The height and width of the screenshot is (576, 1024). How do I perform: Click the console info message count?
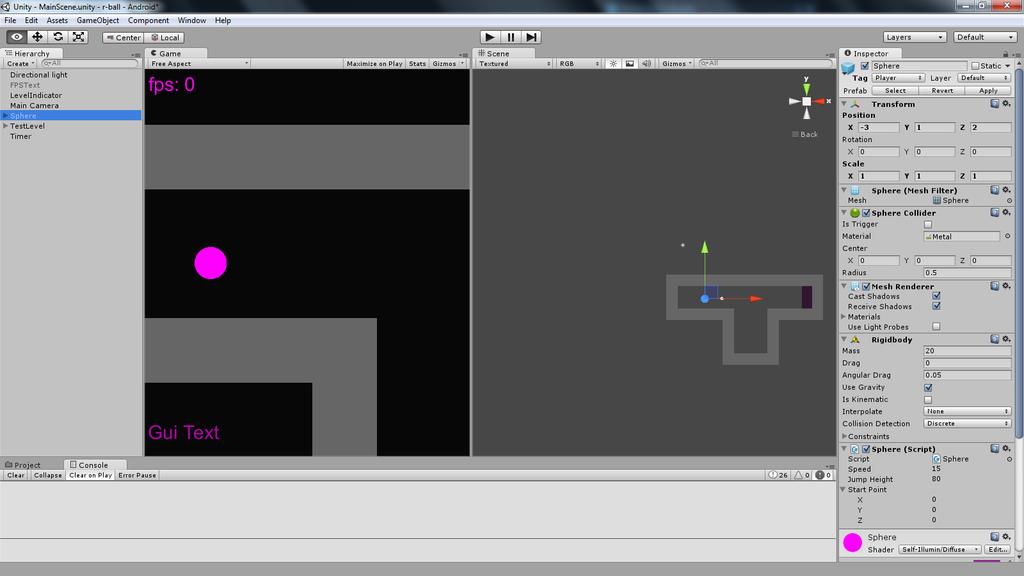click(x=778, y=475)
